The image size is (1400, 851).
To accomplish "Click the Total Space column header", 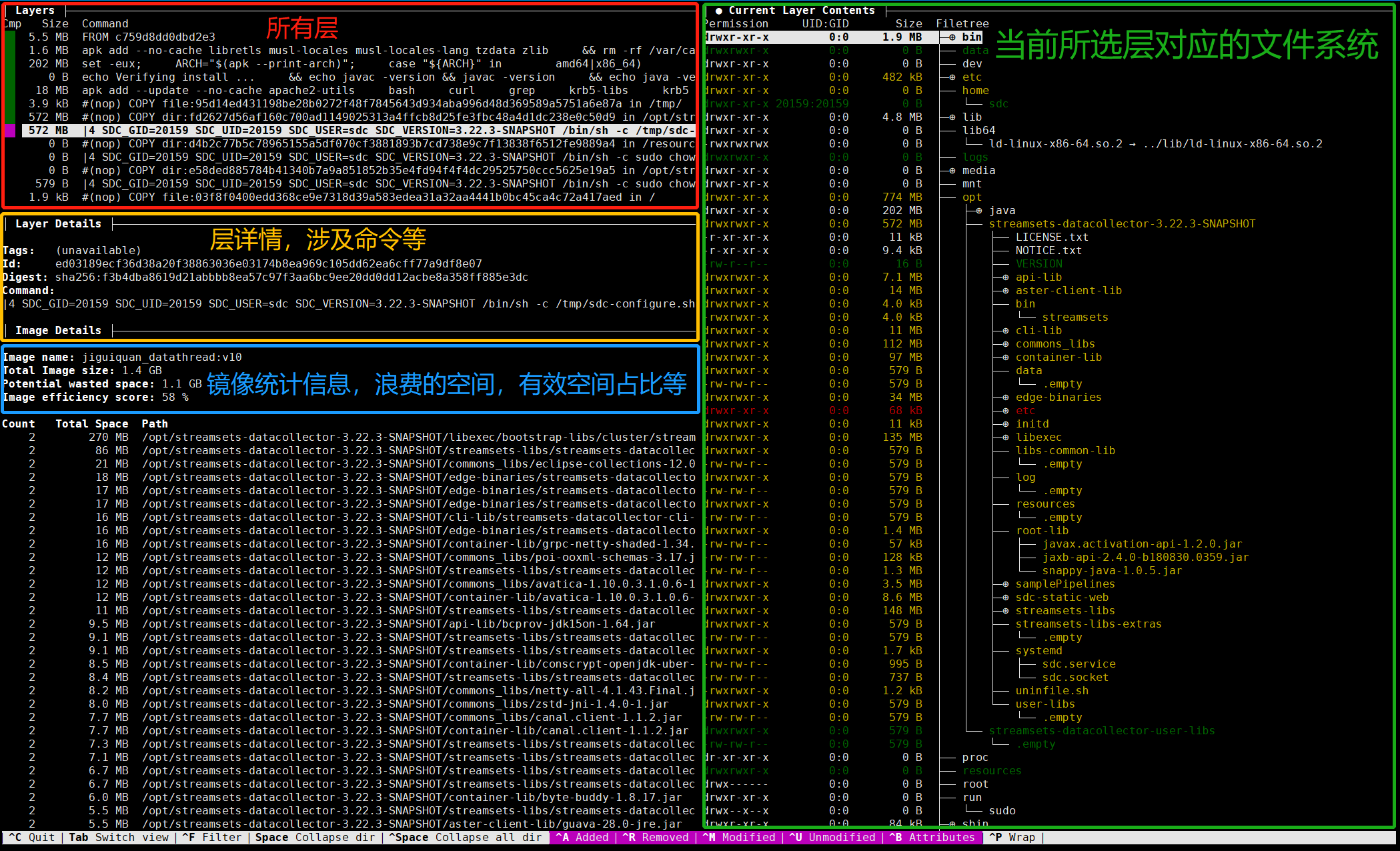I will (92, 424).
